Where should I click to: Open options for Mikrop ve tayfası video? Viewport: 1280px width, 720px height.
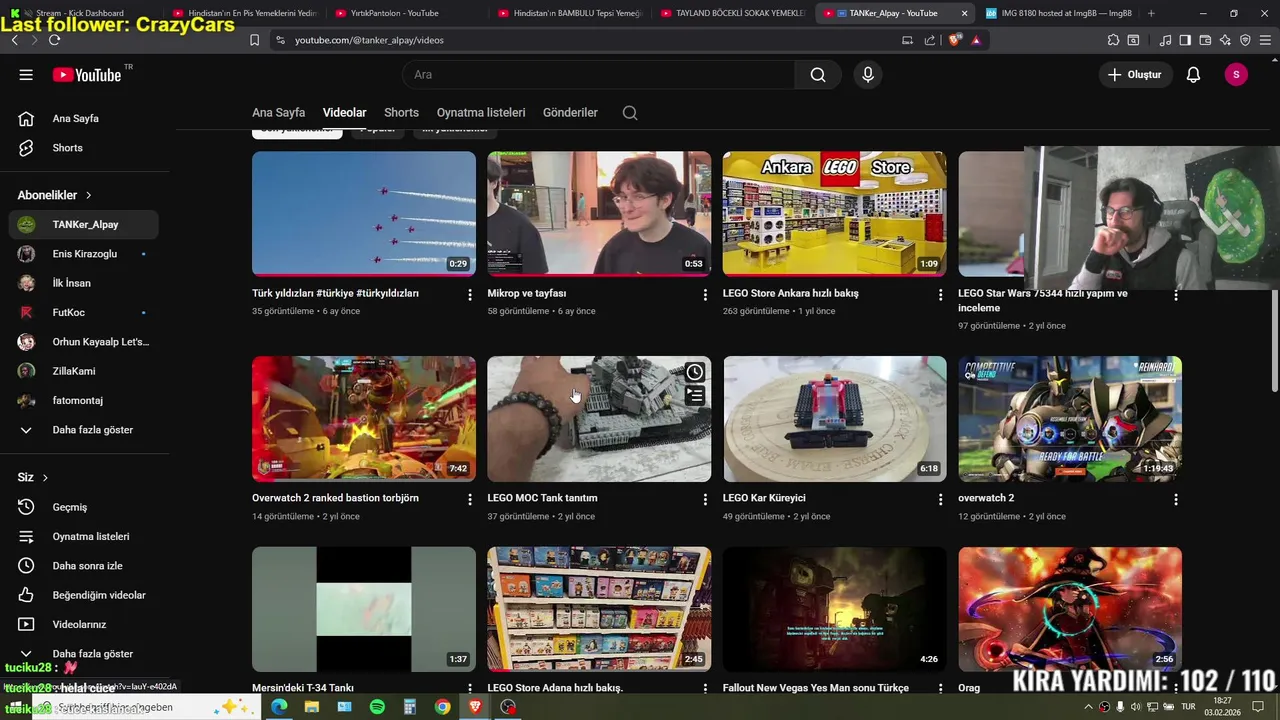click(705, 295)
